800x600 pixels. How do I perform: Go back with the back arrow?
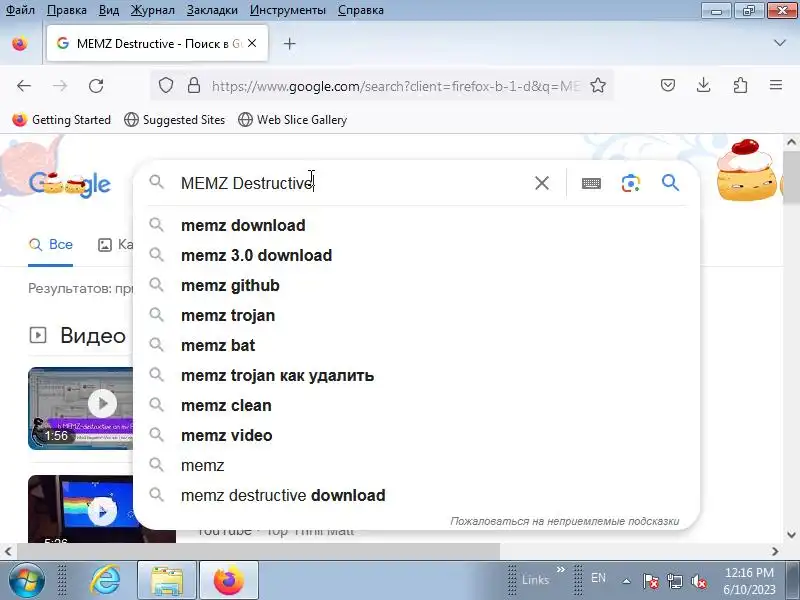click(x=24, y=86)
